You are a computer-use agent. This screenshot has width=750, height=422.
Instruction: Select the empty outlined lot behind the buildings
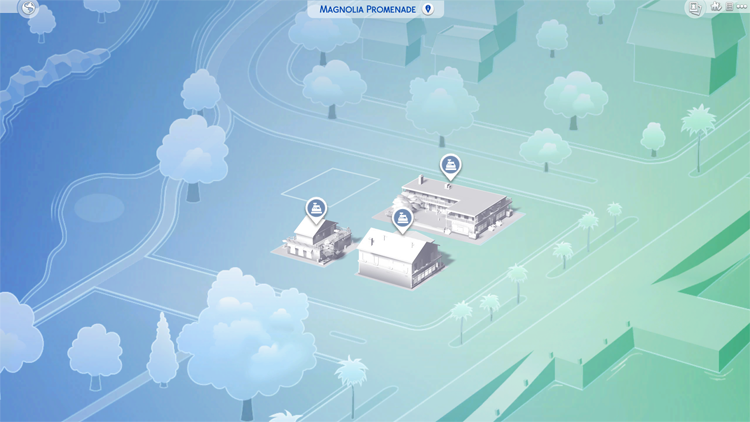[331, 187]
